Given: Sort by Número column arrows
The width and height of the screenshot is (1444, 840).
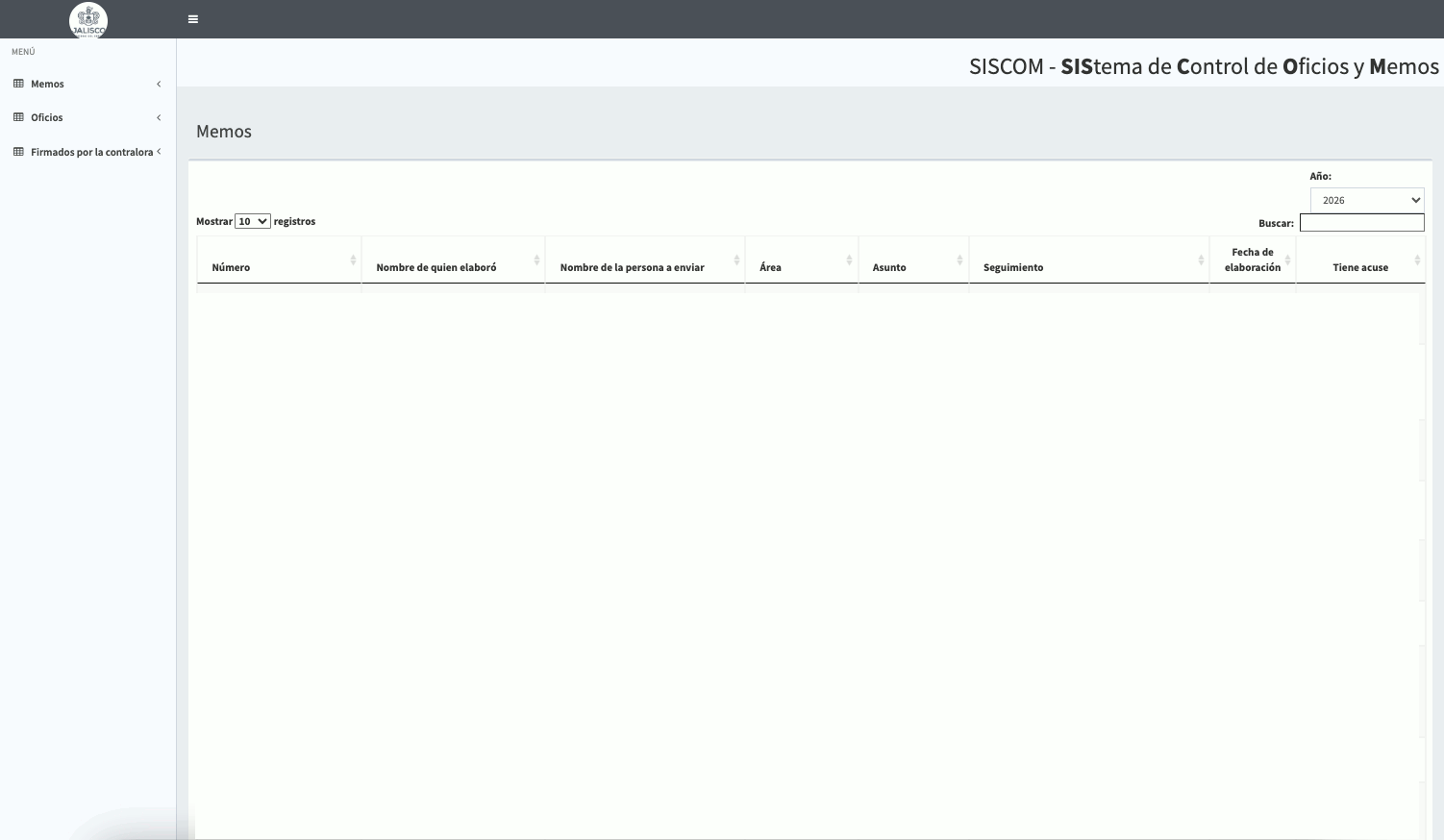Looking at the screenshot, I should [x=353, y=260].
